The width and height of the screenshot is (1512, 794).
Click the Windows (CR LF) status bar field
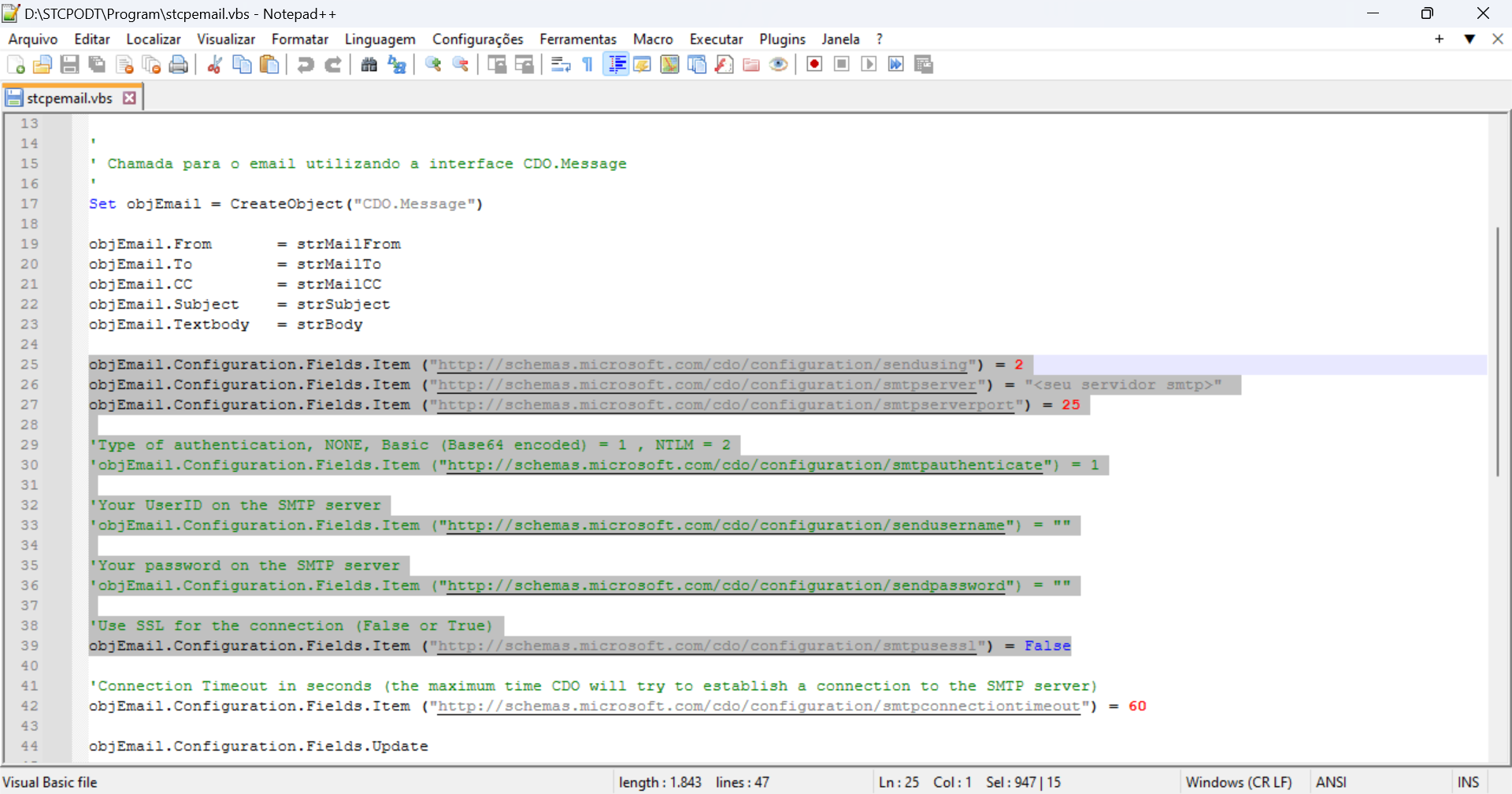[x=1239, y=782]
